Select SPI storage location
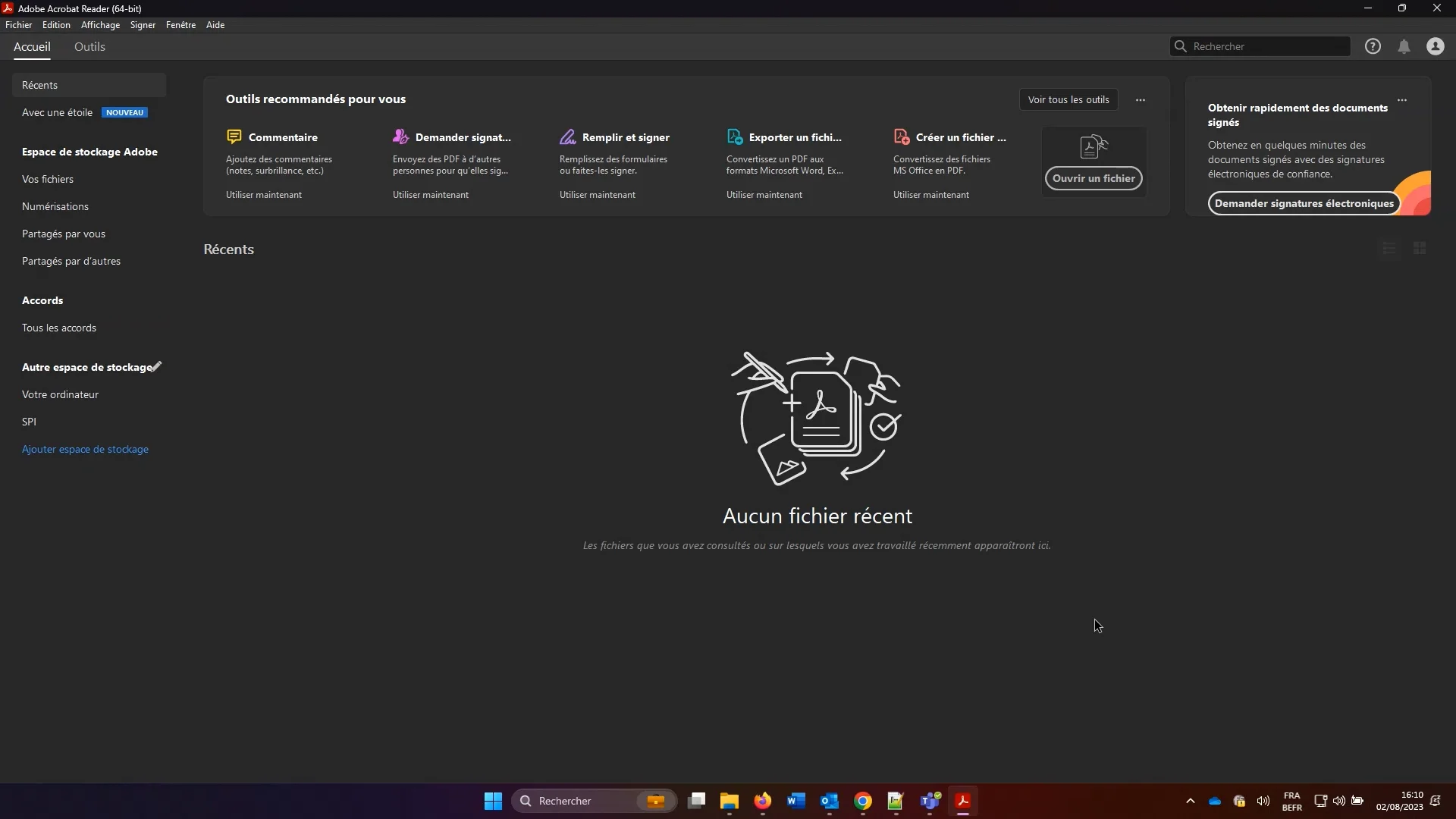 29,422
